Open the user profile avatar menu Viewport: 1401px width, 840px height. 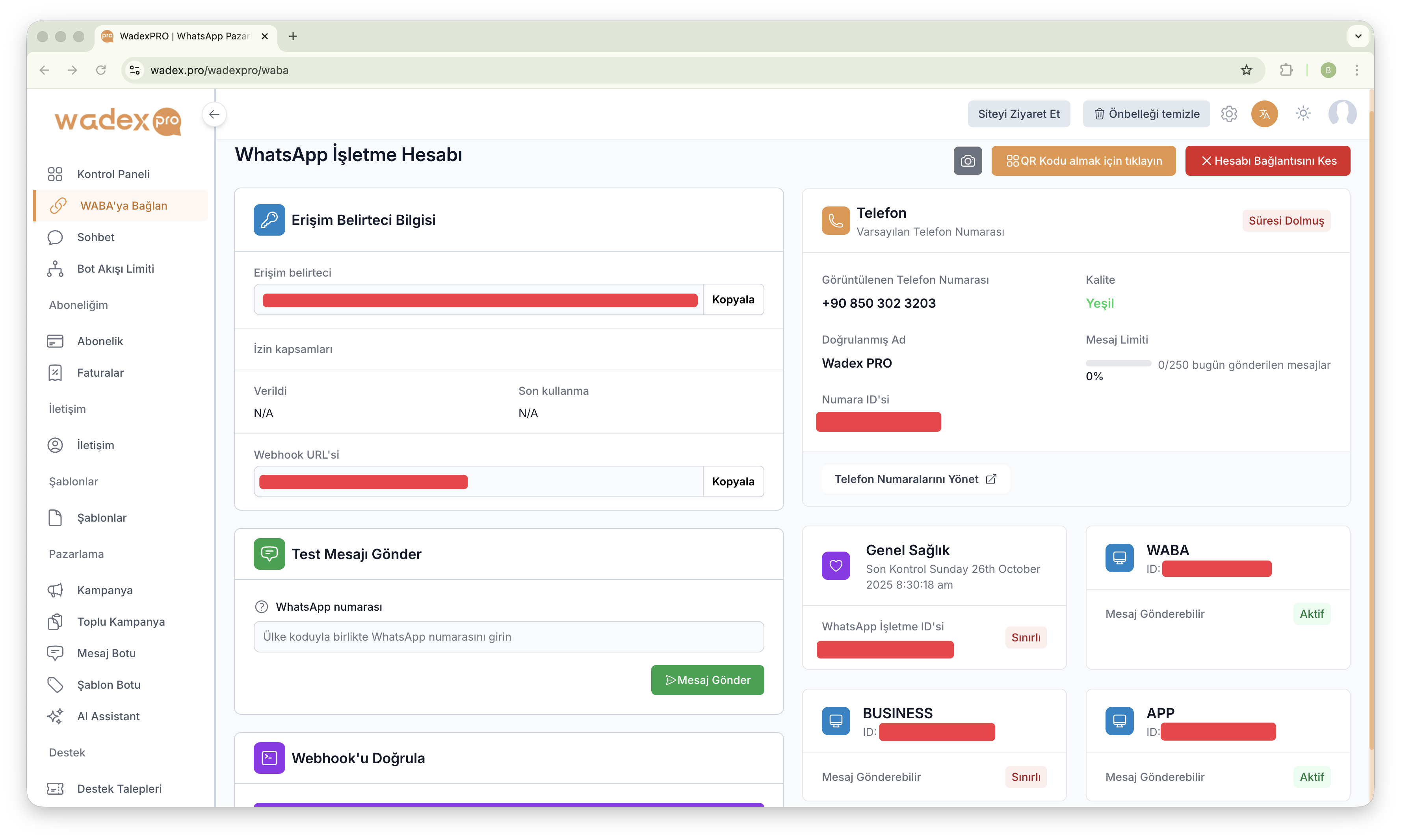1342,114
